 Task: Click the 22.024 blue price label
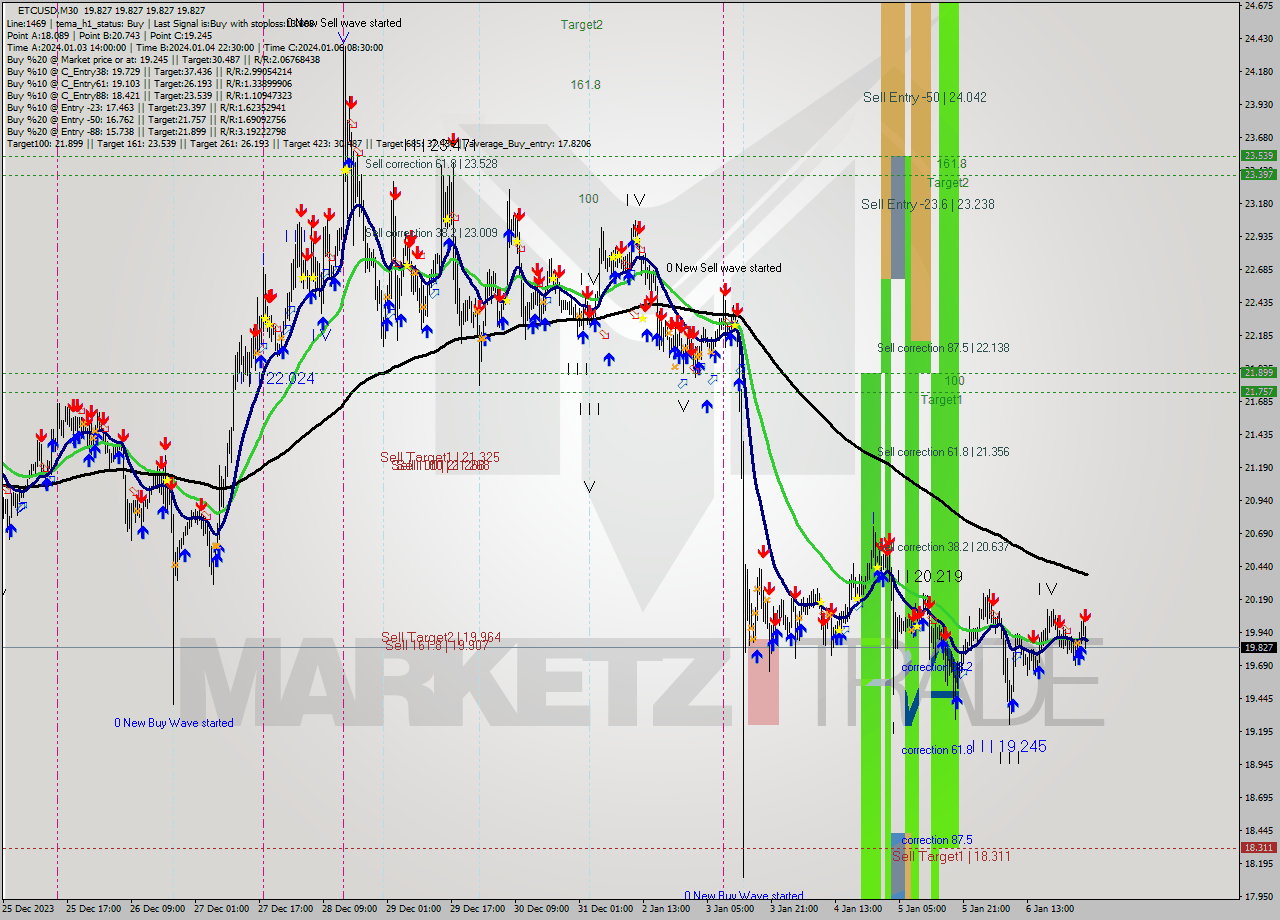pos(288,379)
